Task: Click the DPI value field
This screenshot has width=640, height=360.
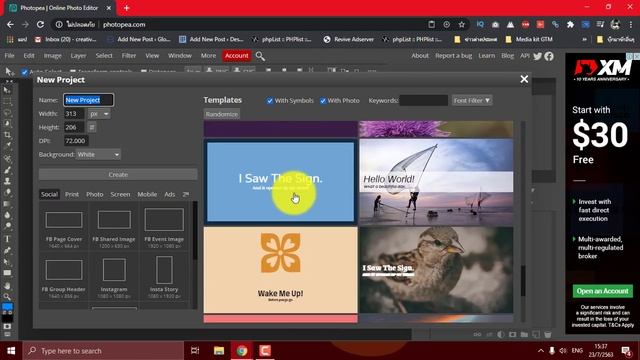Action: point(76,141)
